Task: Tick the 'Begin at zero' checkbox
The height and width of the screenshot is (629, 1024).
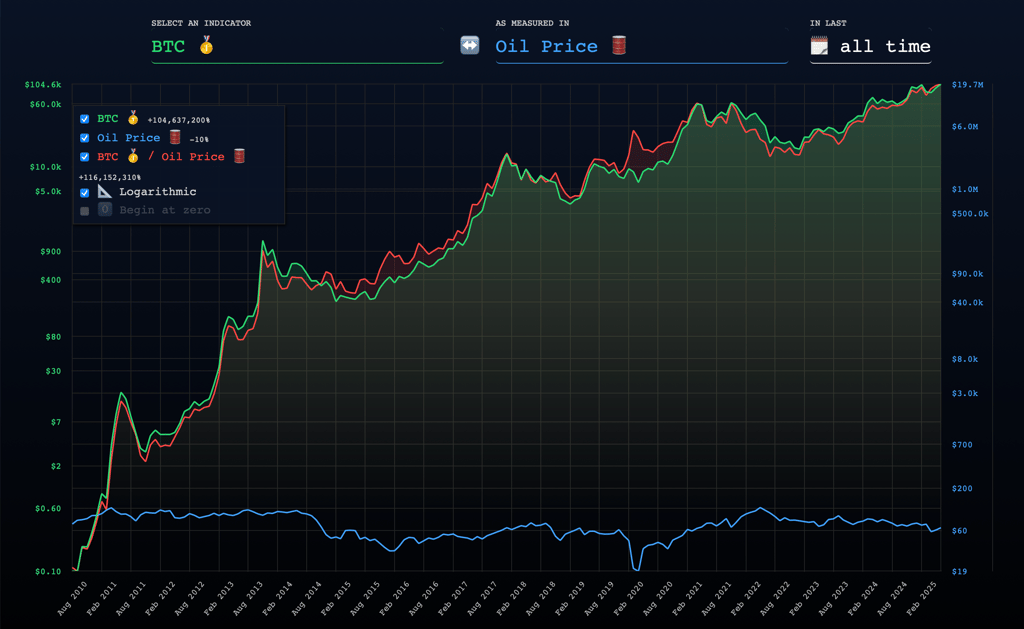Action: tap(84, 211)
